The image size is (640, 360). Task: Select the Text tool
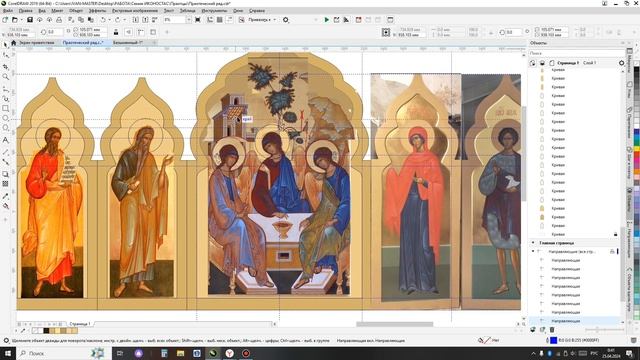[5, 140]
